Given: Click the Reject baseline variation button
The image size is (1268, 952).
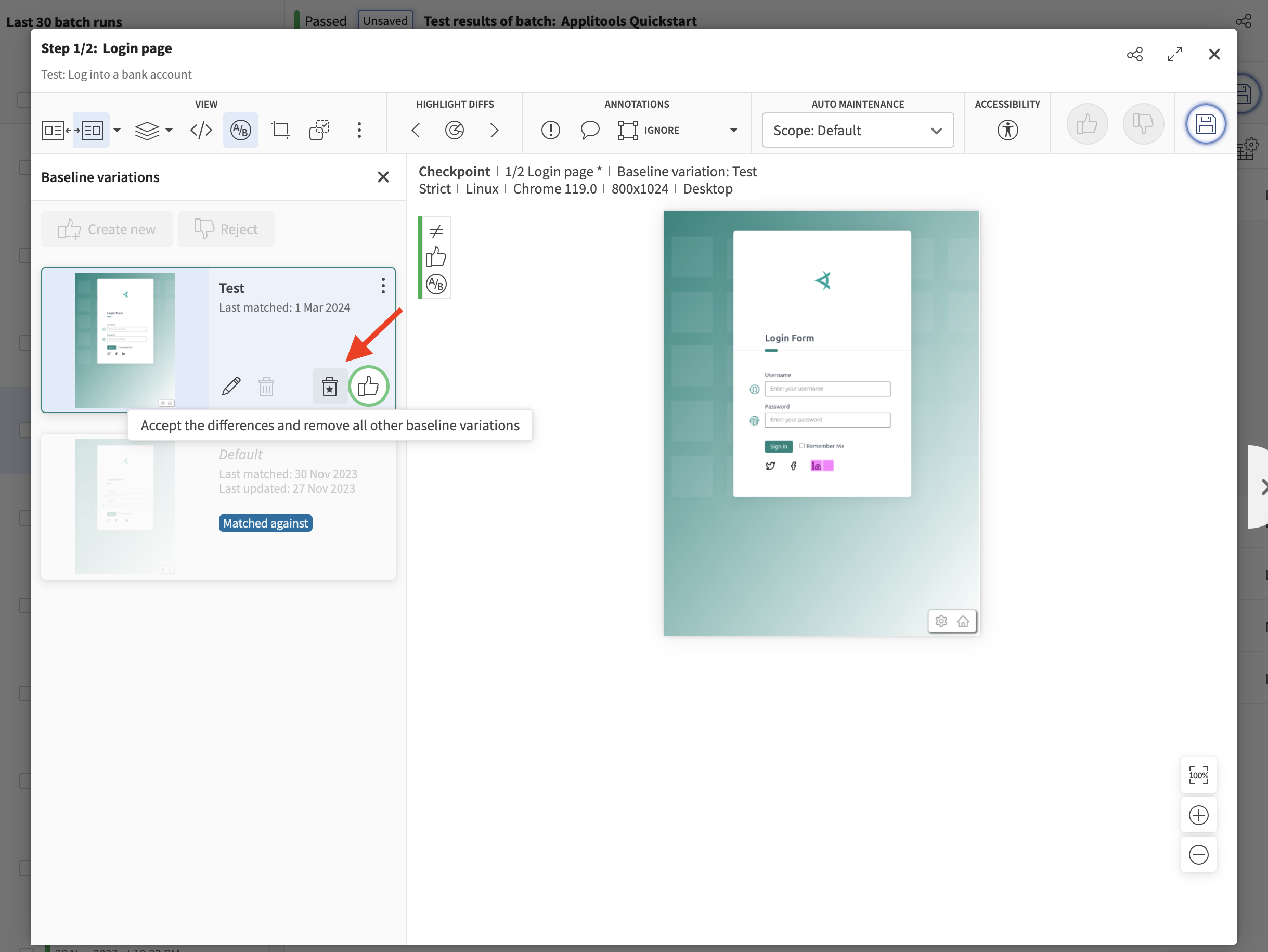Looking at the screenshot, I should click(225, 228).
